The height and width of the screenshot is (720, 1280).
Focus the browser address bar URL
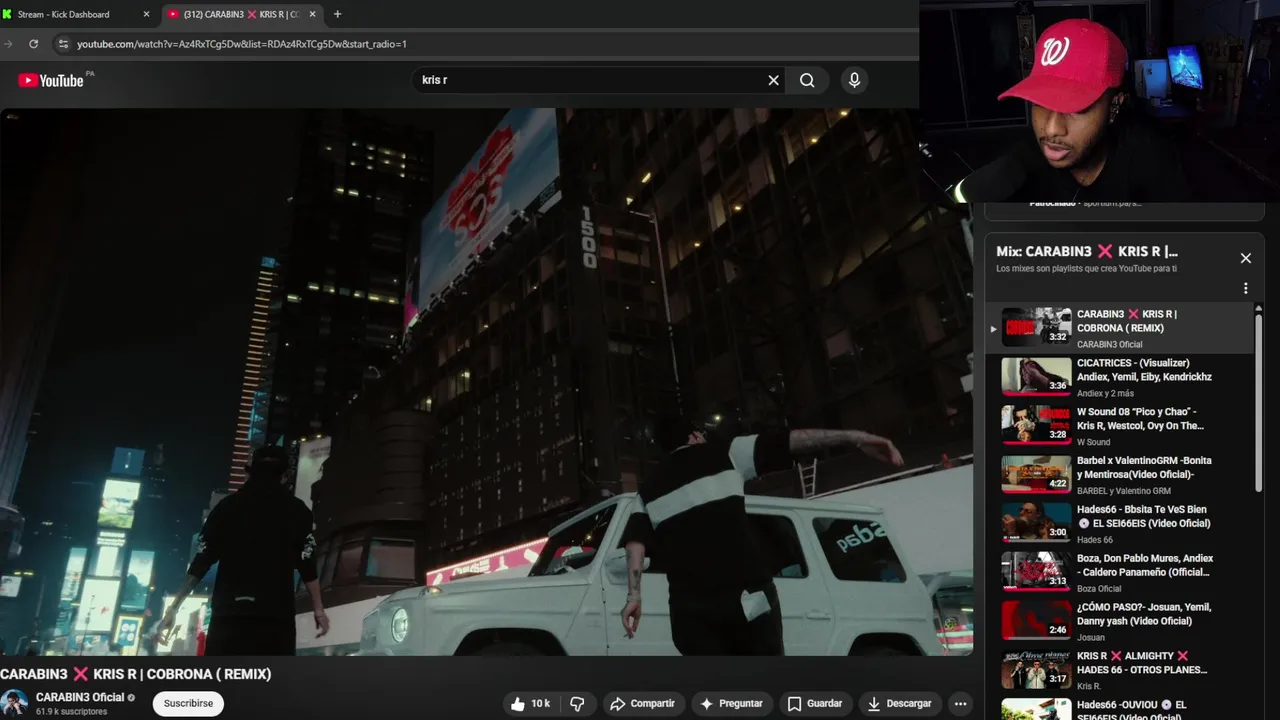tap(242, 44)
